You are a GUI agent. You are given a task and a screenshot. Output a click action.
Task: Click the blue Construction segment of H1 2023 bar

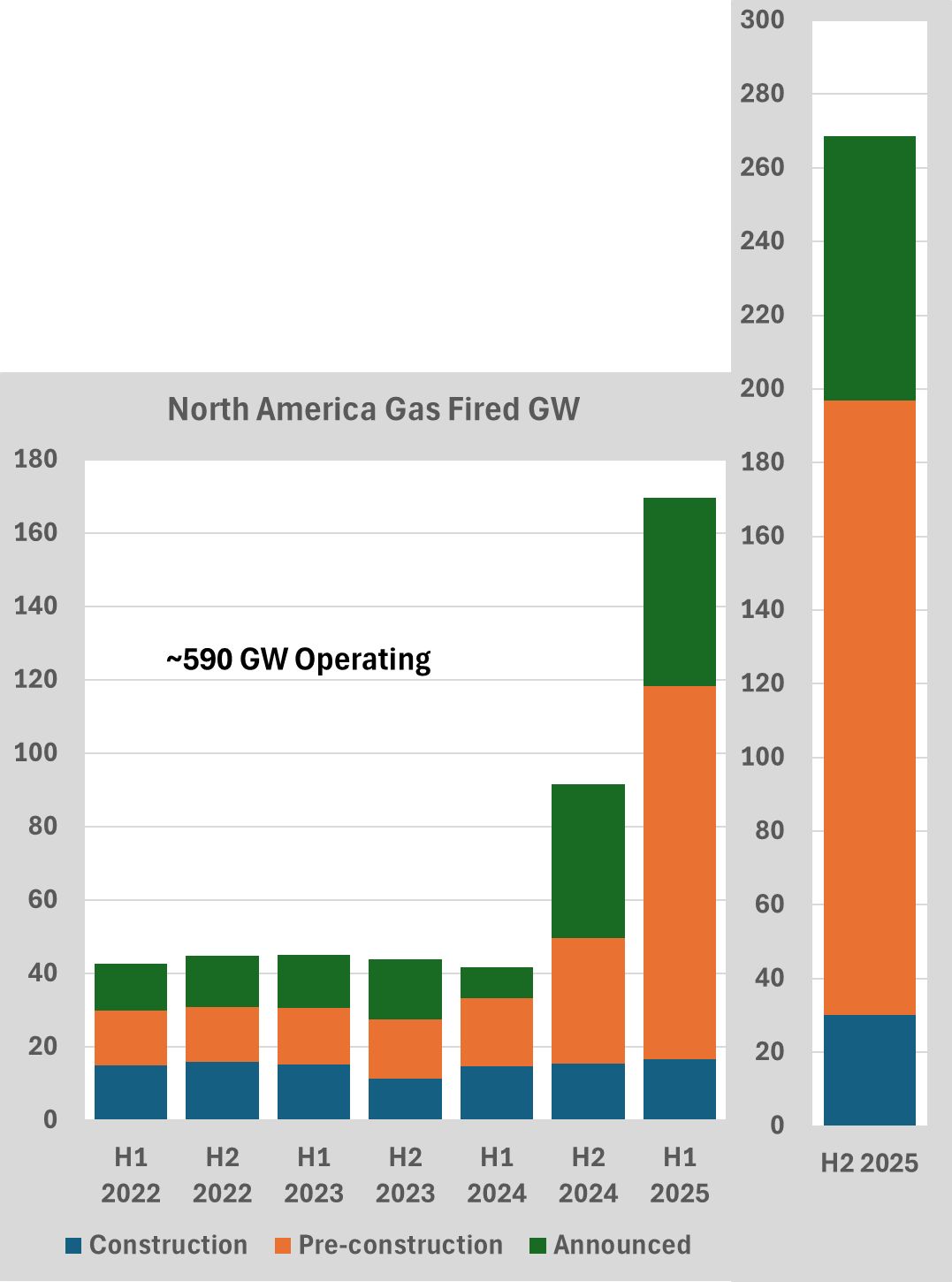(314, 1091)
